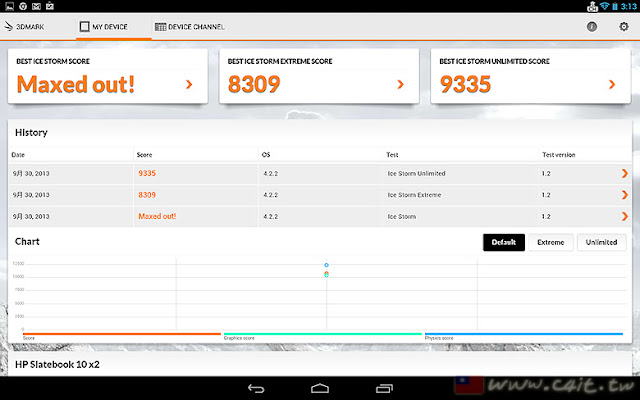Switch chart to Unlimited
The image size is (640, 400).
point(602,242)
